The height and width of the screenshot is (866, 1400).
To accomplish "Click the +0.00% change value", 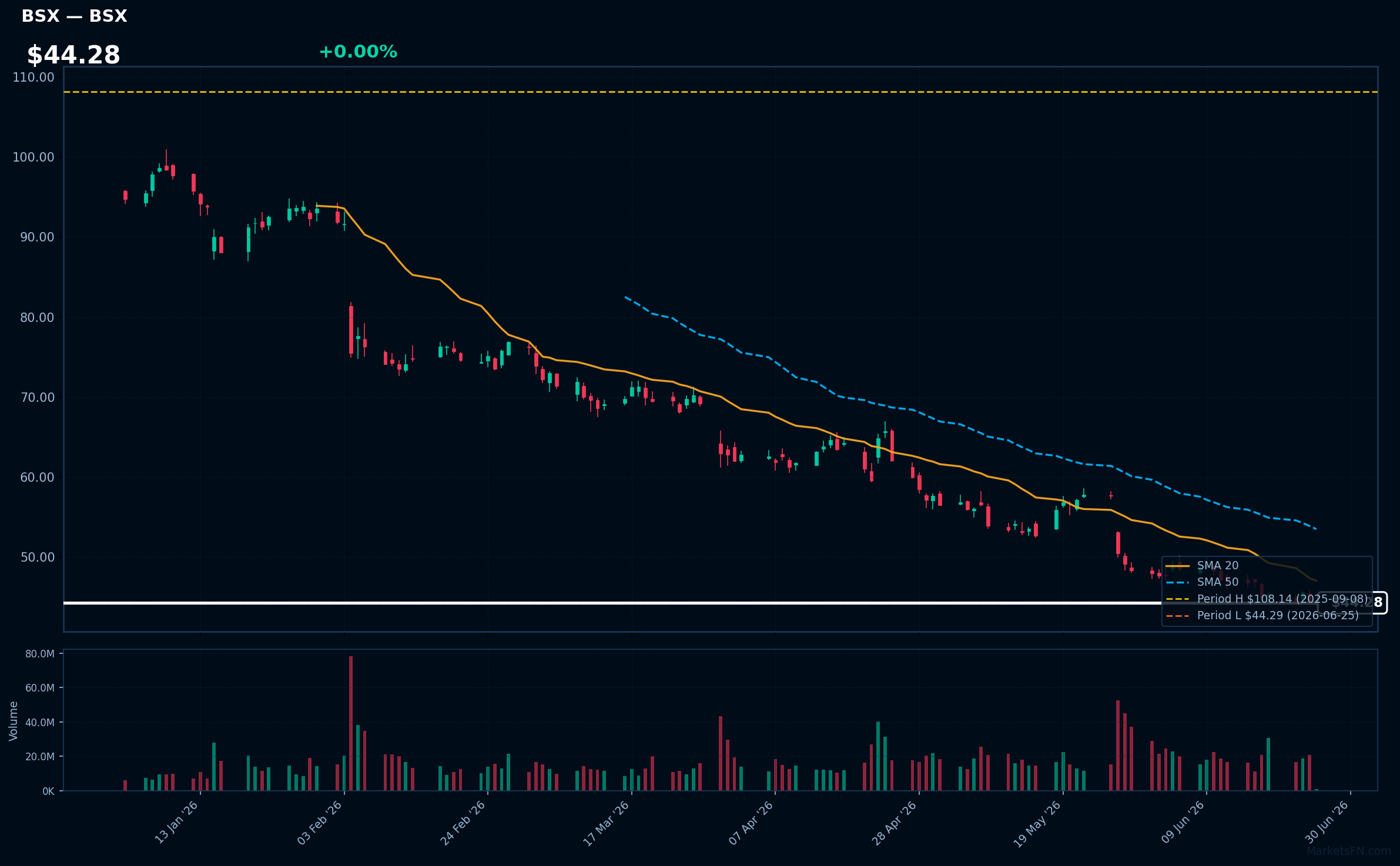I will 358,52.
